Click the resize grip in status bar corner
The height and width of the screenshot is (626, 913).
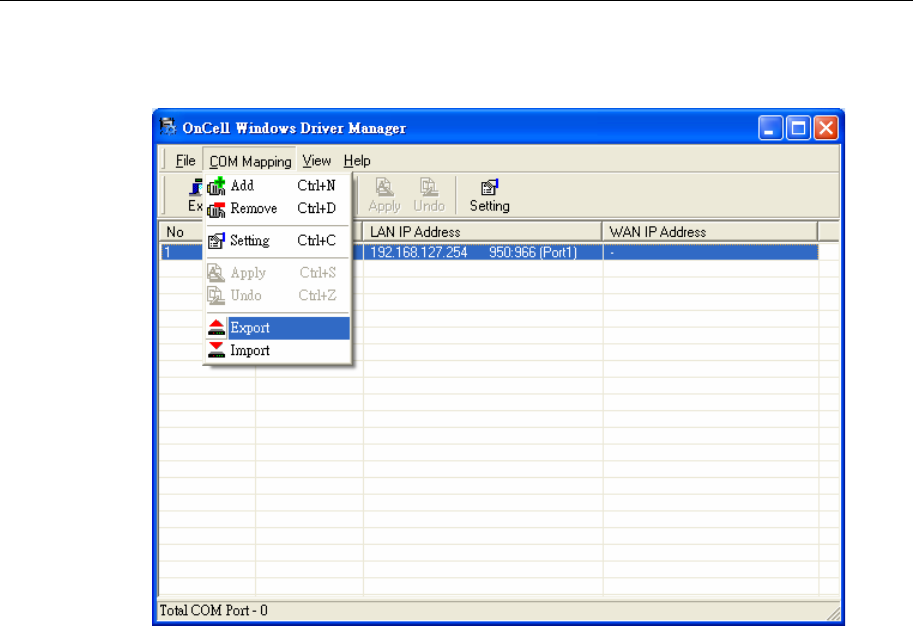click(833, 613)
